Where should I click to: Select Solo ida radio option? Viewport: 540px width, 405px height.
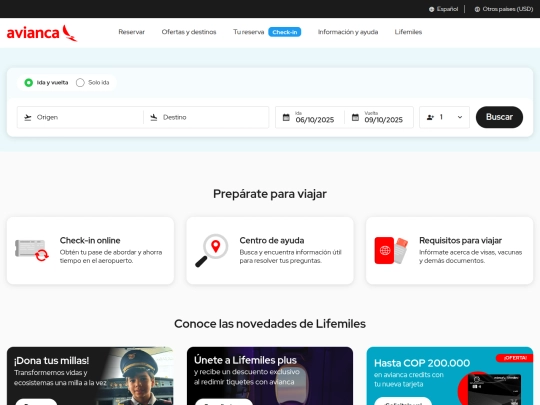point(80,83)
